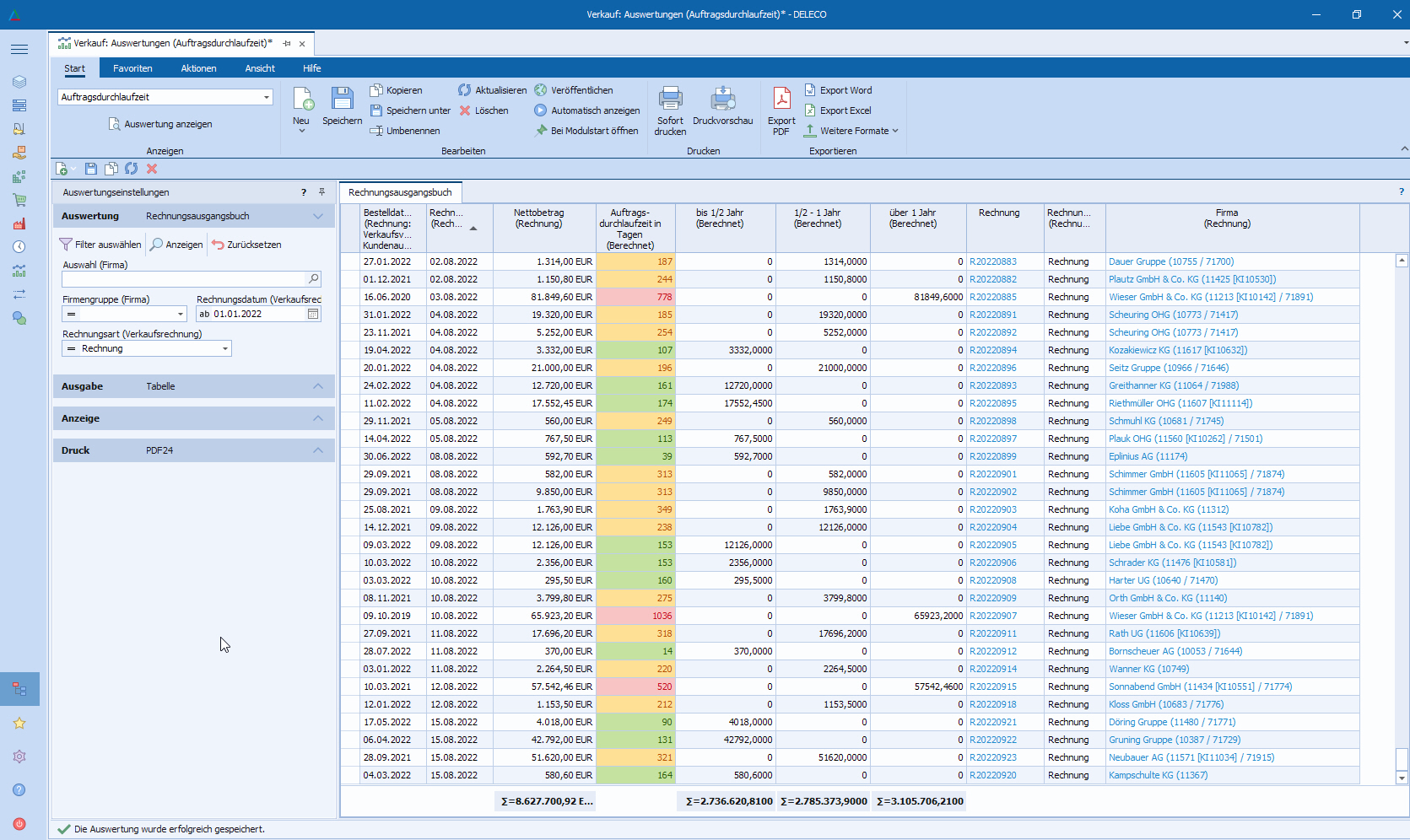The image size is (1410, 840).
Task: Click the Auswahl (Firma) input field
Action: [x=183, y=278]
